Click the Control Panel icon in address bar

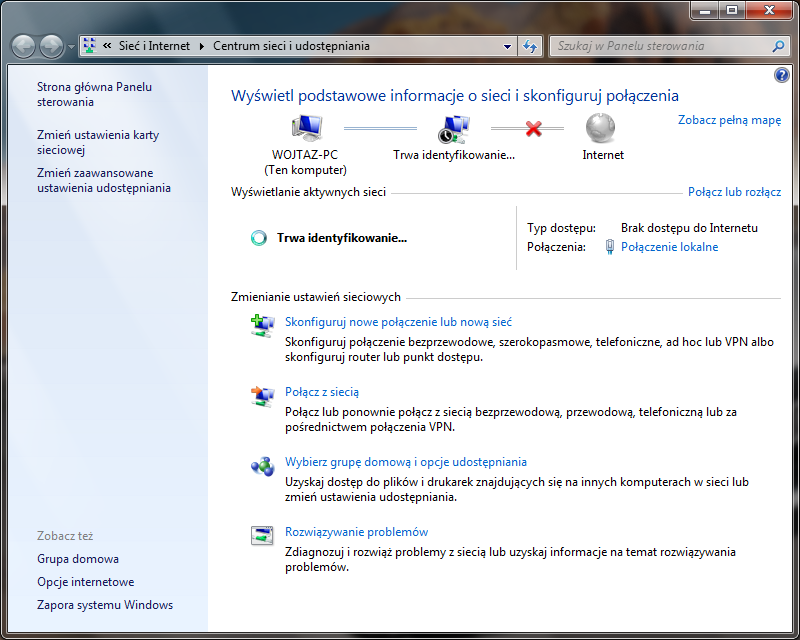pos(90,46)
